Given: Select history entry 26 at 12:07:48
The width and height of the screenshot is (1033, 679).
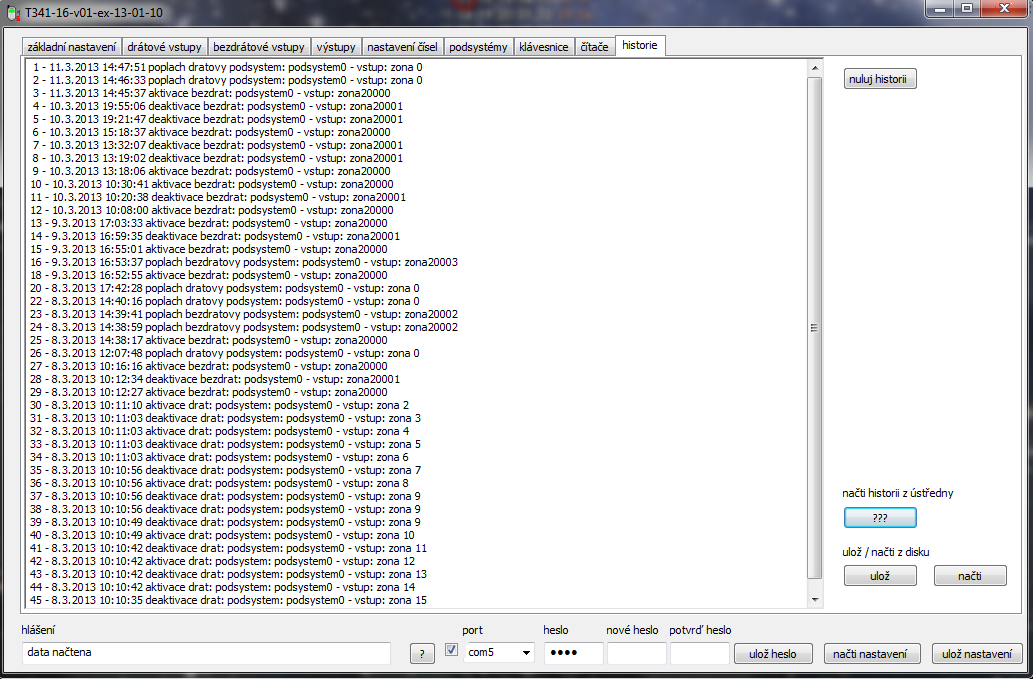Looking at the screenshot, I should 225,353.
